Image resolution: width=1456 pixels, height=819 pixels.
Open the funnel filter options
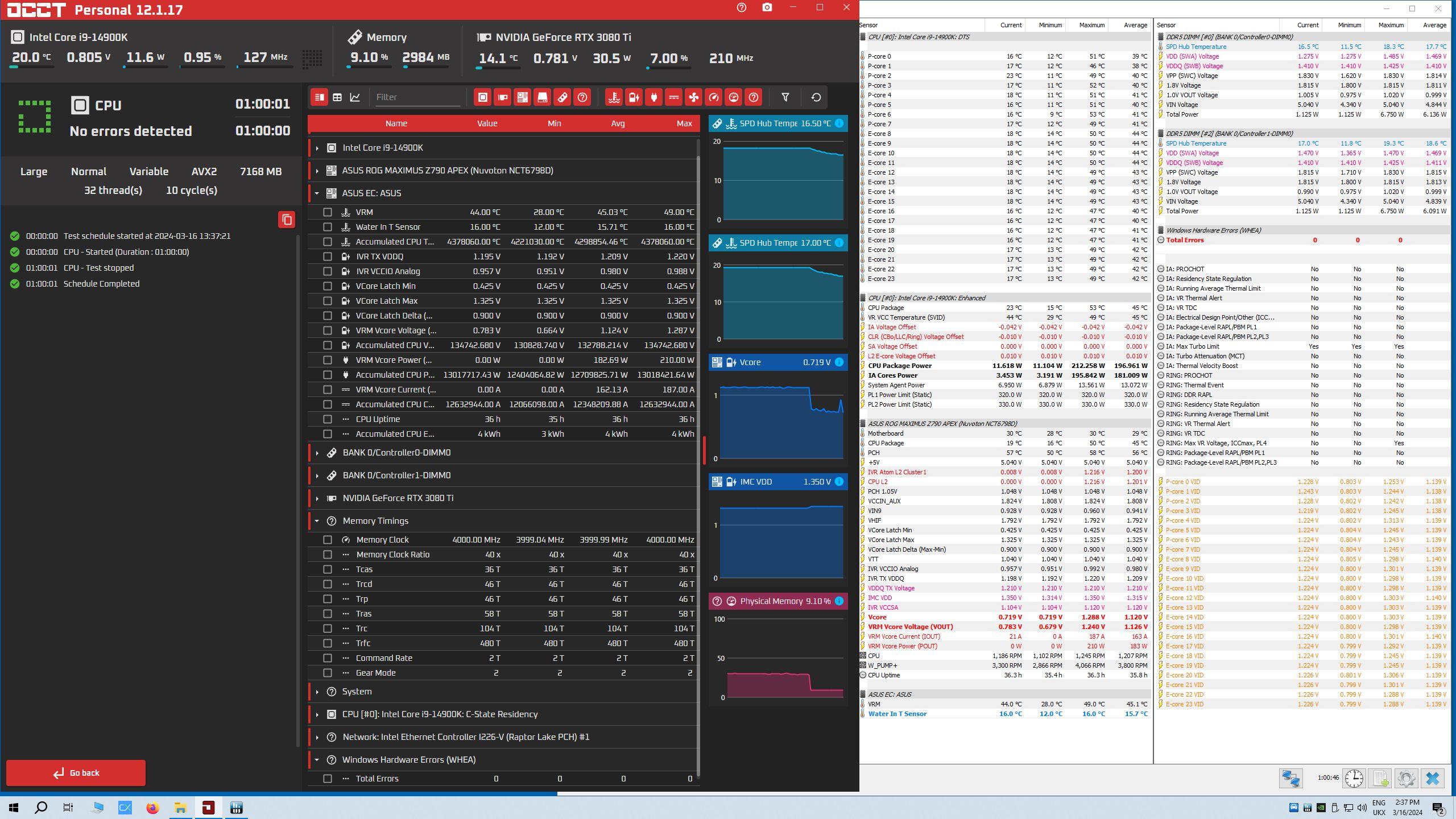[x=785, y=97]
